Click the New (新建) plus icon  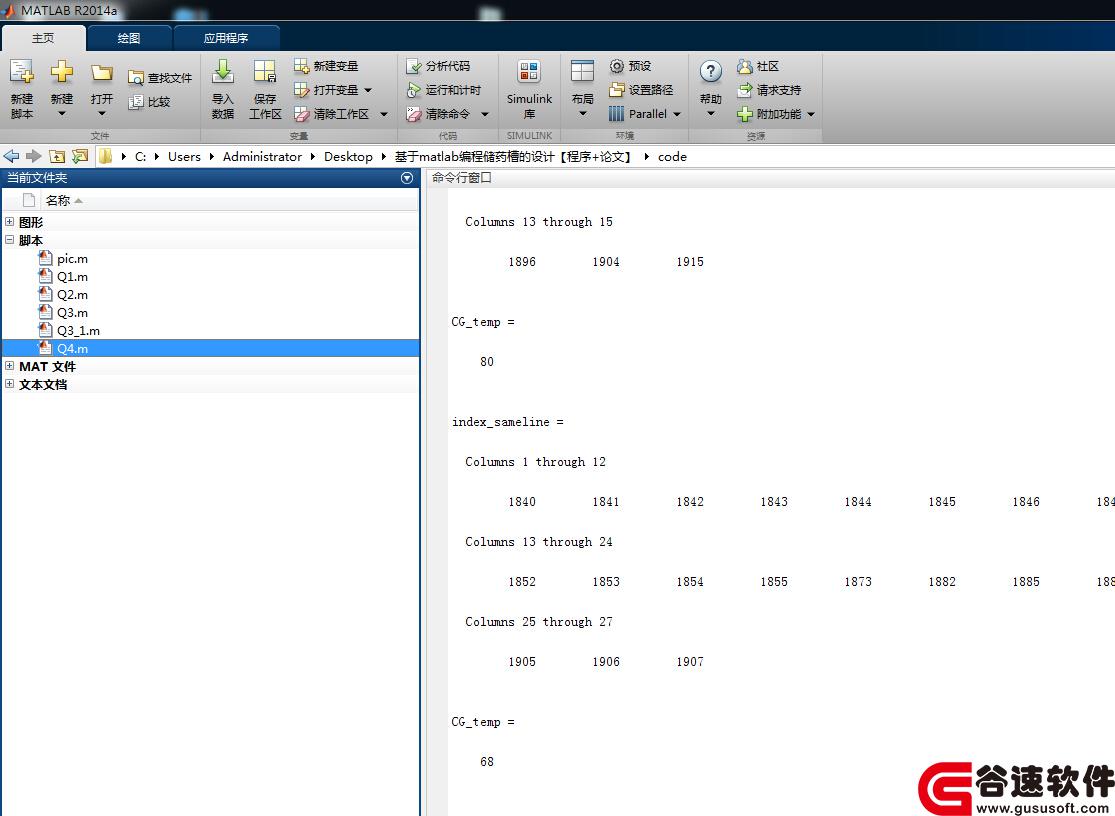point(62,72)
